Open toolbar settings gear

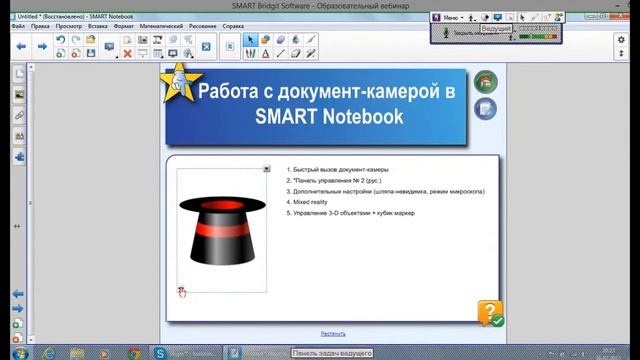tap(621, 40)
